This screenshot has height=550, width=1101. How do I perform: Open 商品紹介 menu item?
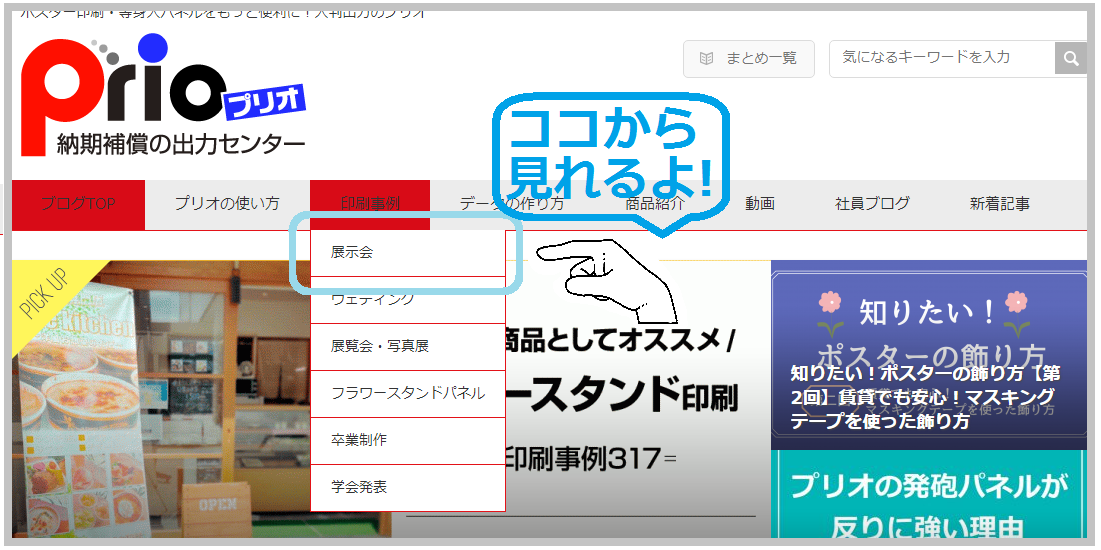coord(654,204)
